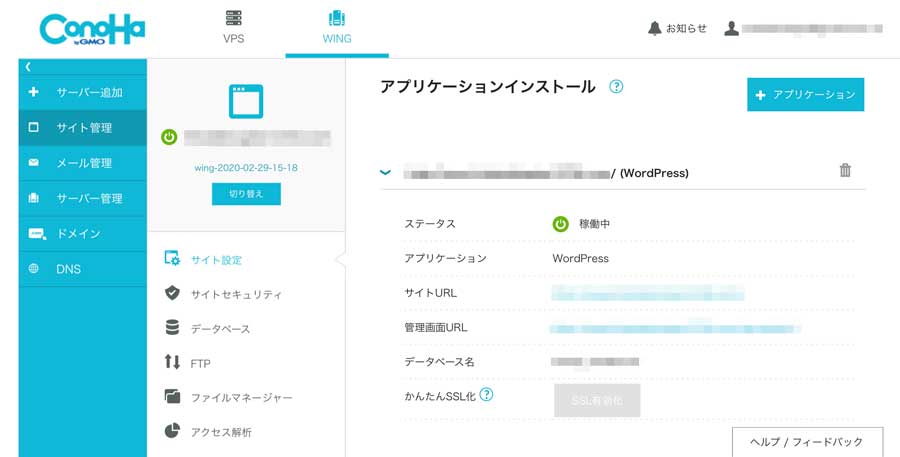Open help icon beside かんたんSSL化
This screenshot has width=900, height=457.
486,394
